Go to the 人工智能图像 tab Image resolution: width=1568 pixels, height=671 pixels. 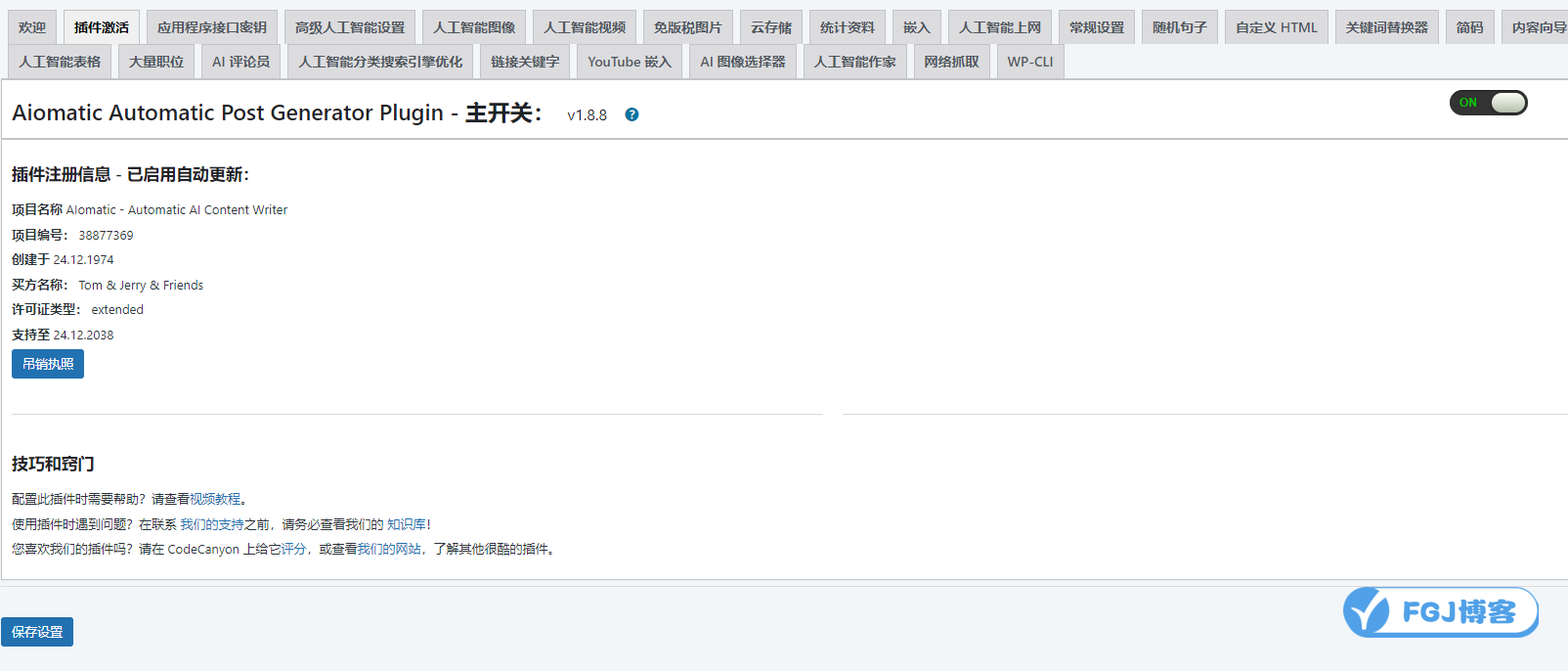[x=474, y=27]
